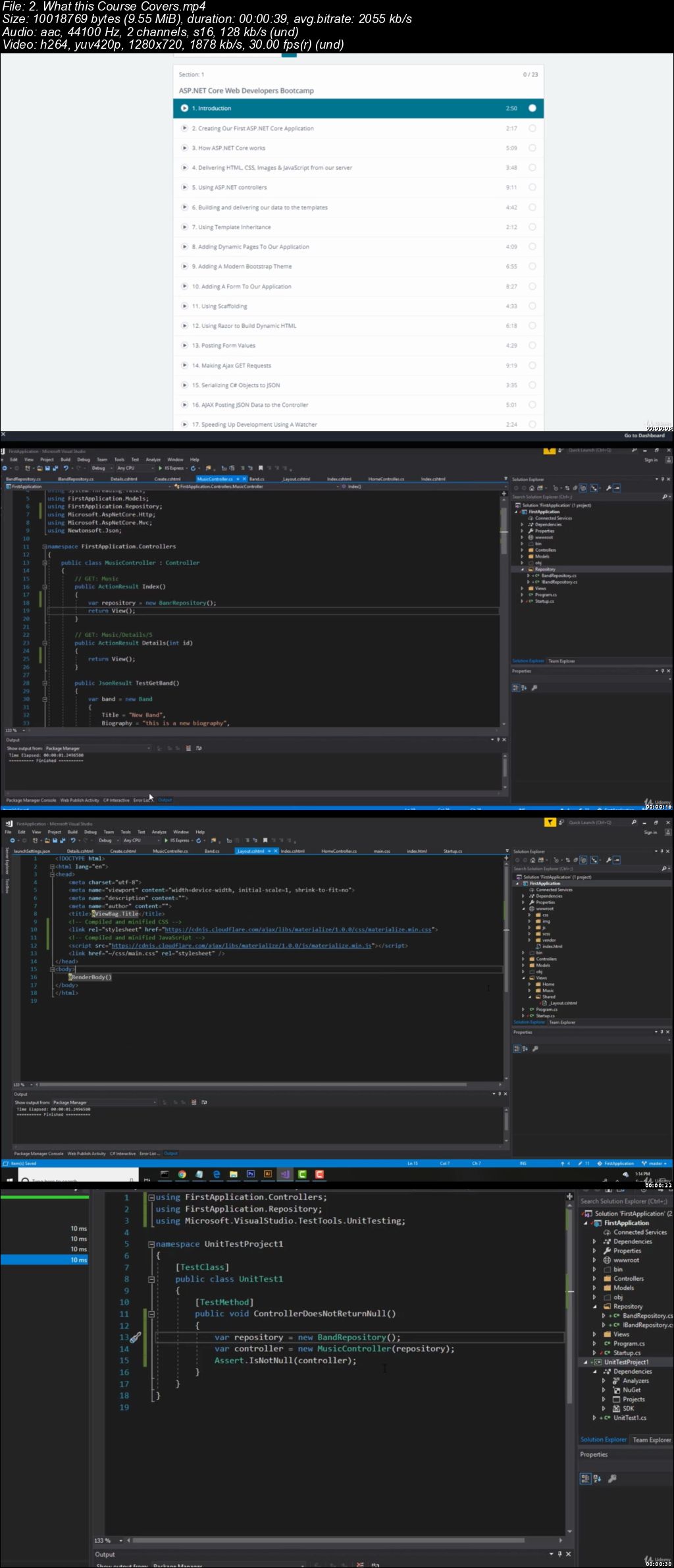Expand wwwroot node in unit test window's Solution Explorer
The width and height of the screenshot is (674, 1568).
(594, 1260)
